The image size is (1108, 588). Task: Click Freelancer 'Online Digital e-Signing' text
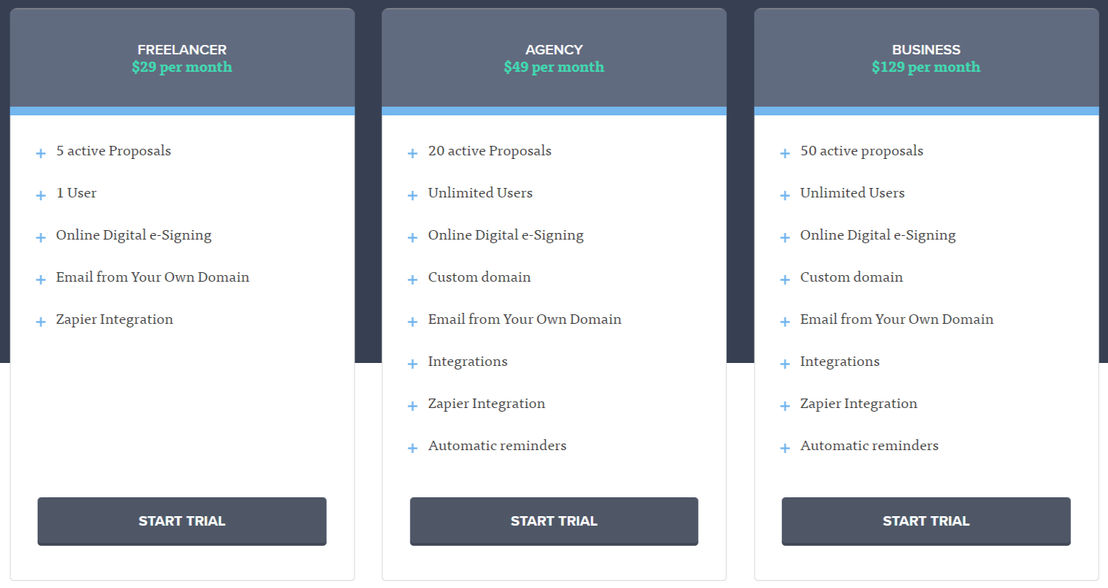point(134,235)
